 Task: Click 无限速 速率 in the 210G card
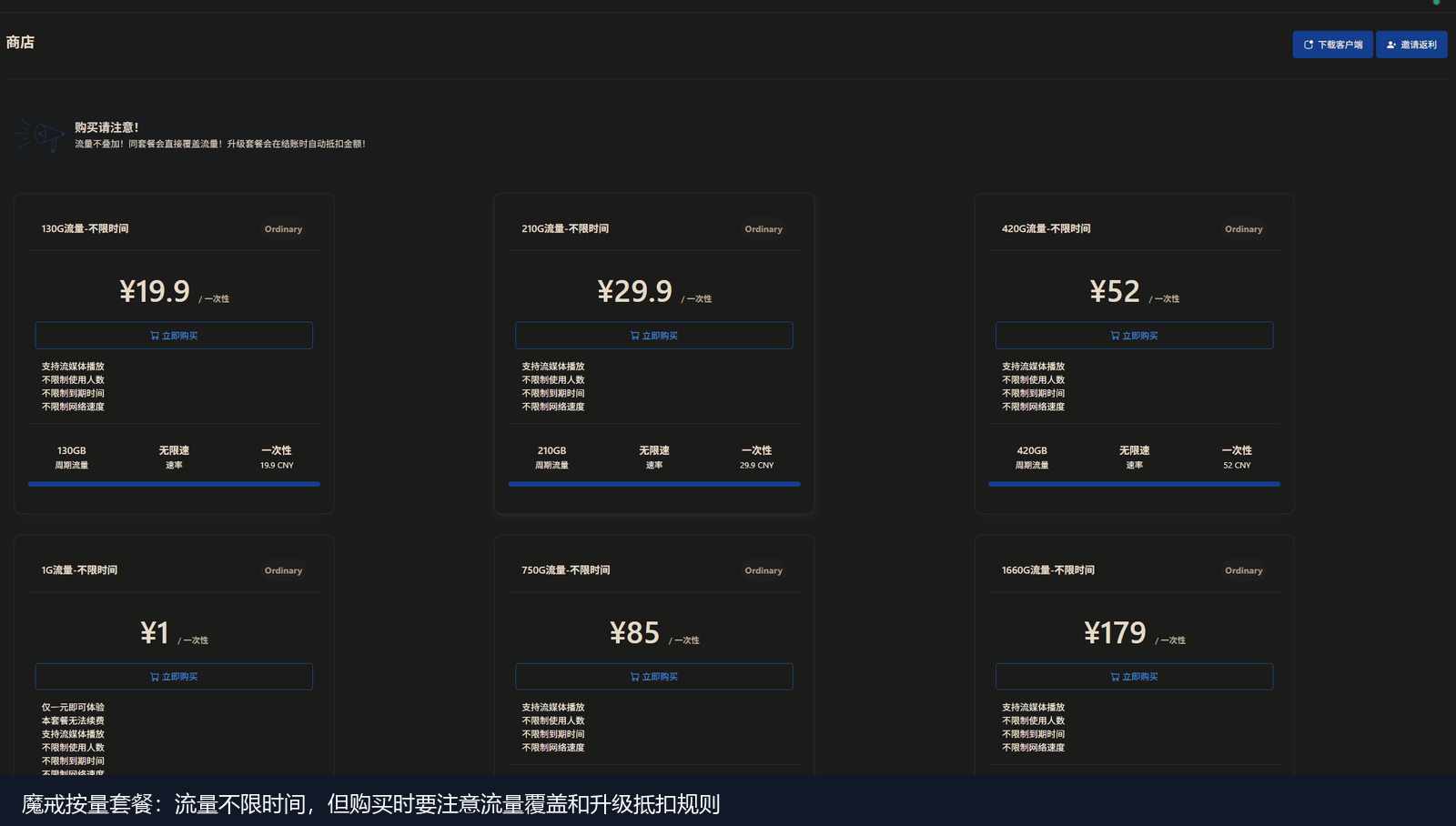tap(654, 458)
